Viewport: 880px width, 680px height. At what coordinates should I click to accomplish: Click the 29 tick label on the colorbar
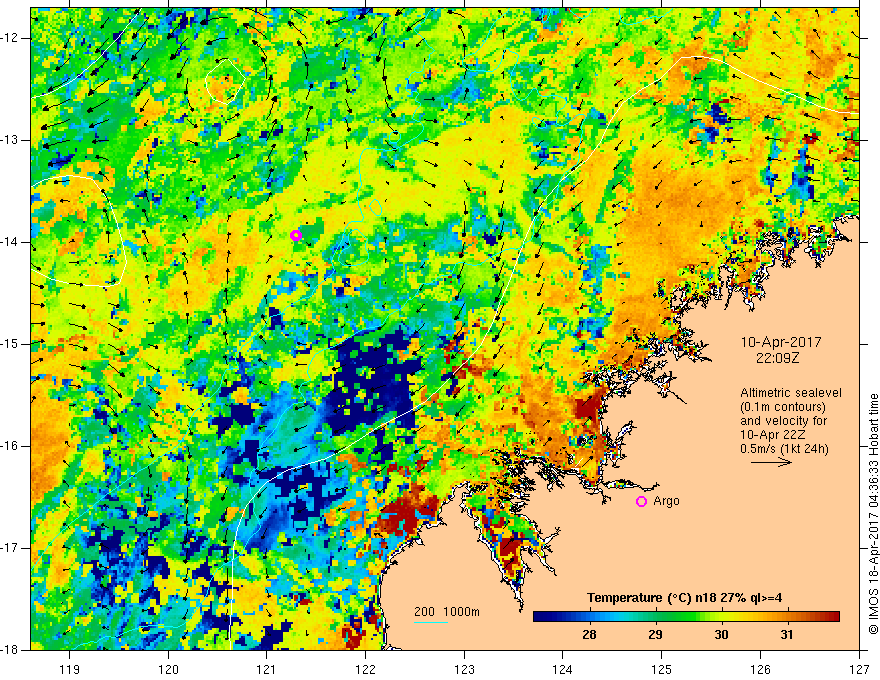click(x=655, y=635)
